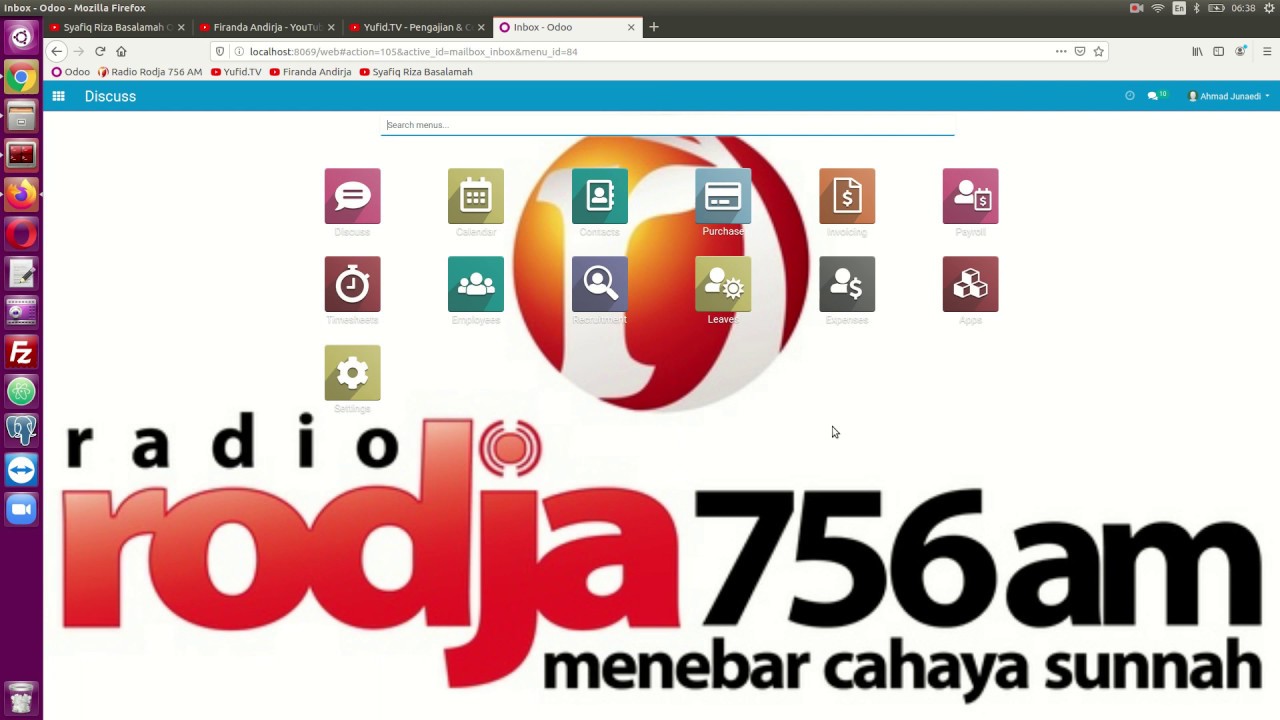1280x720 pixels.
Task: Open the Odoo activities clock icon
Action: click(1130, 96)
